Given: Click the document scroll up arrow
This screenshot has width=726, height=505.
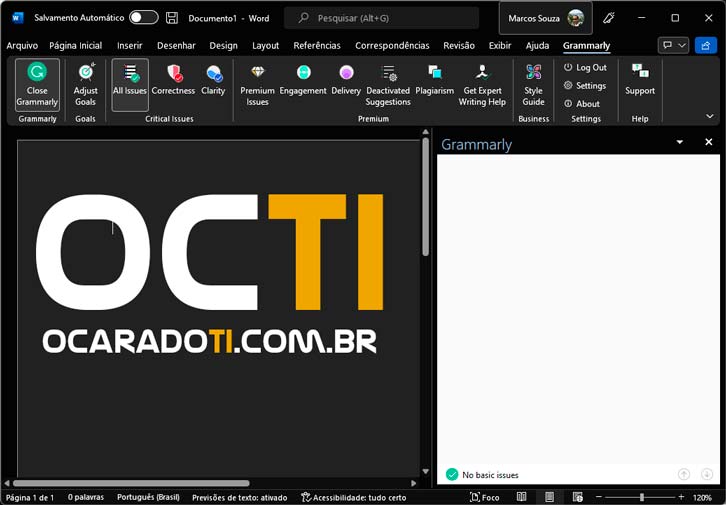Looking at the screenshot, I should tap(426, 132).
